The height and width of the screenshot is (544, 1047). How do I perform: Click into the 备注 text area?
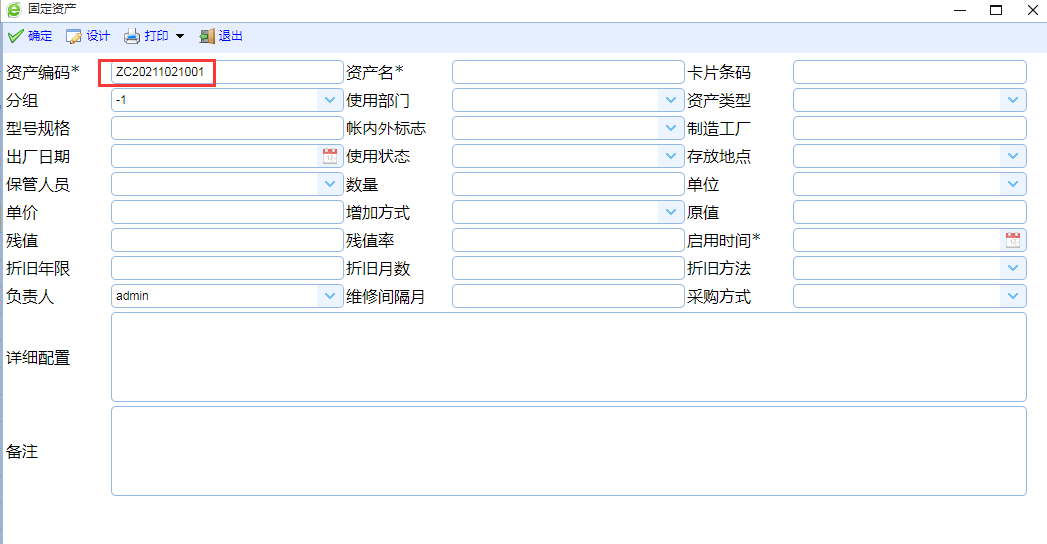[x=569, y=451]
